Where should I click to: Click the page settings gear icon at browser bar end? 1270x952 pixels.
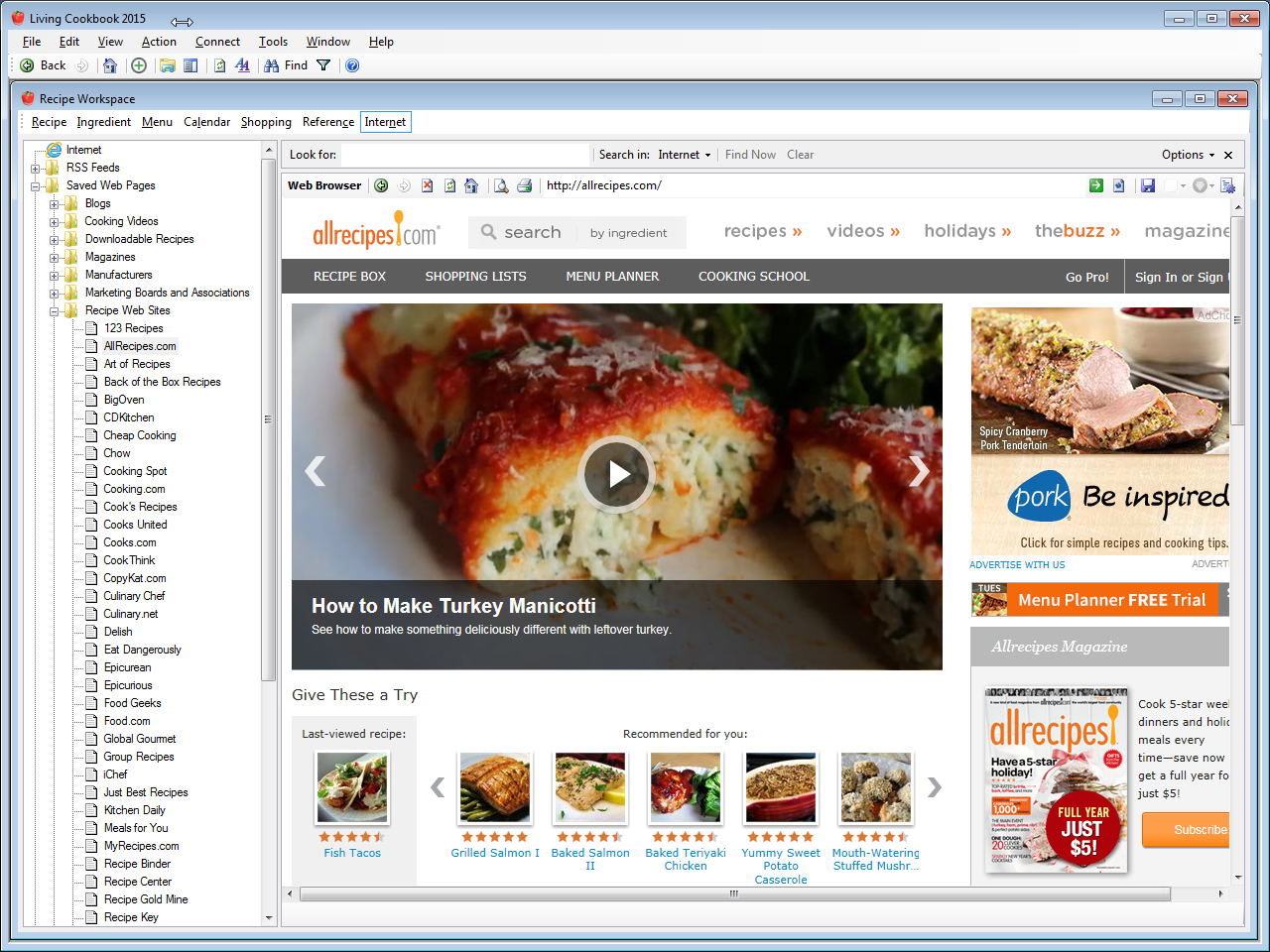(x=1227, y=185)
